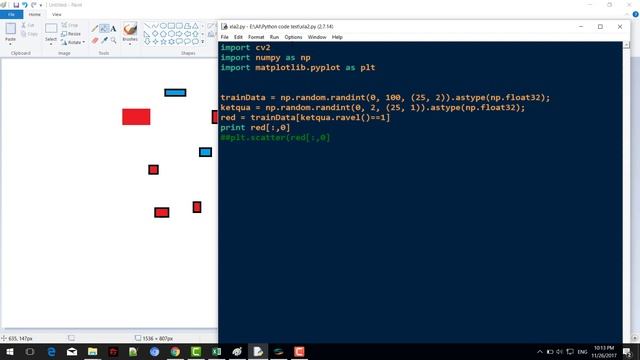Choose the Four-point star shape

tap(155, 42)
